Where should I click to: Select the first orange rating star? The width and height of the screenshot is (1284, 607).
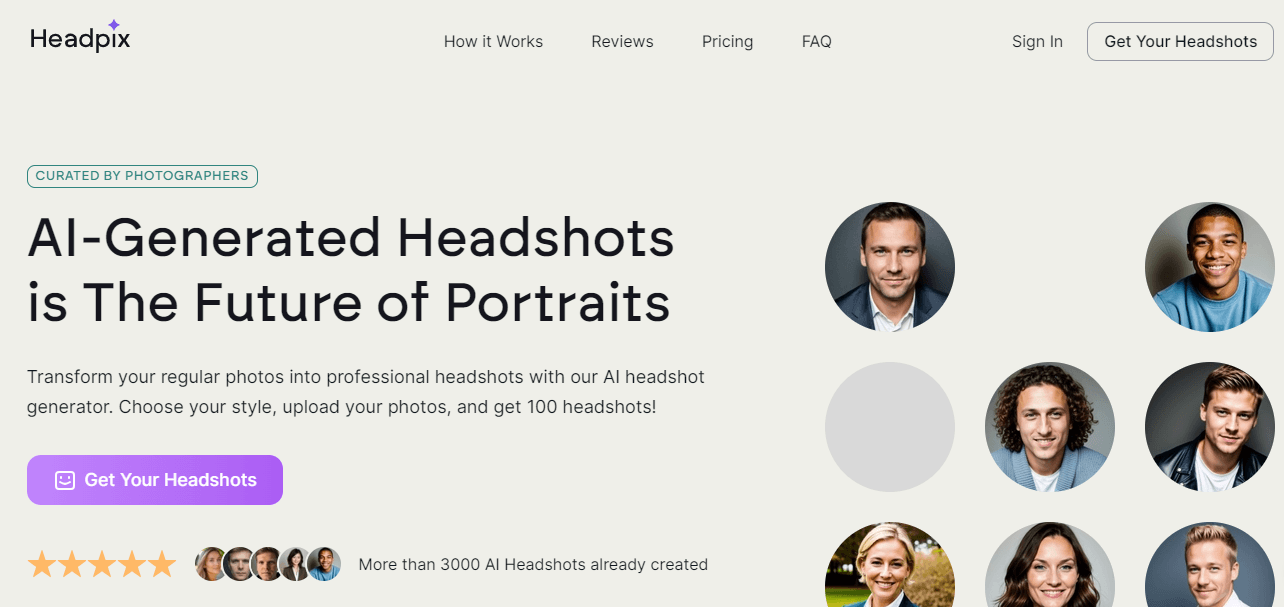pos(43,564)
